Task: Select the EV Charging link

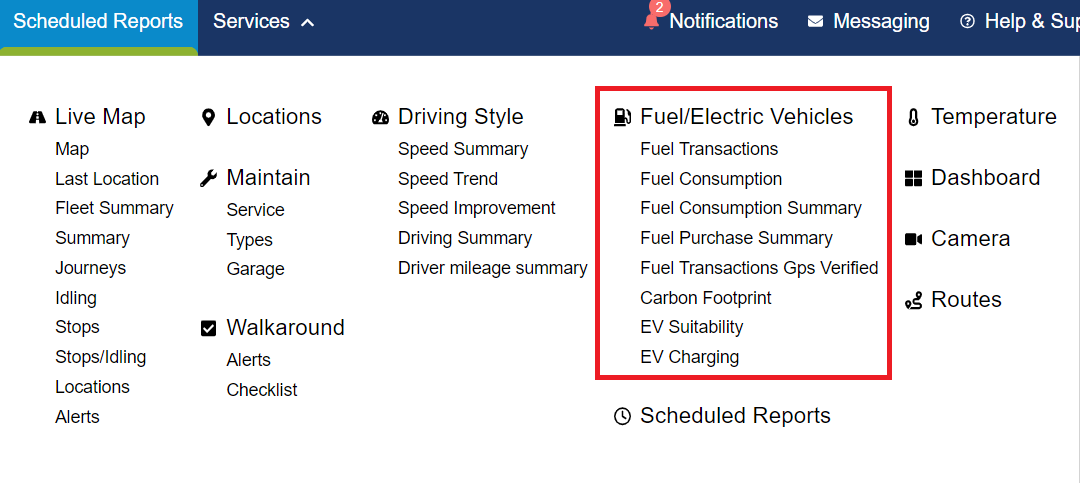Action: [x=689, y=357]
